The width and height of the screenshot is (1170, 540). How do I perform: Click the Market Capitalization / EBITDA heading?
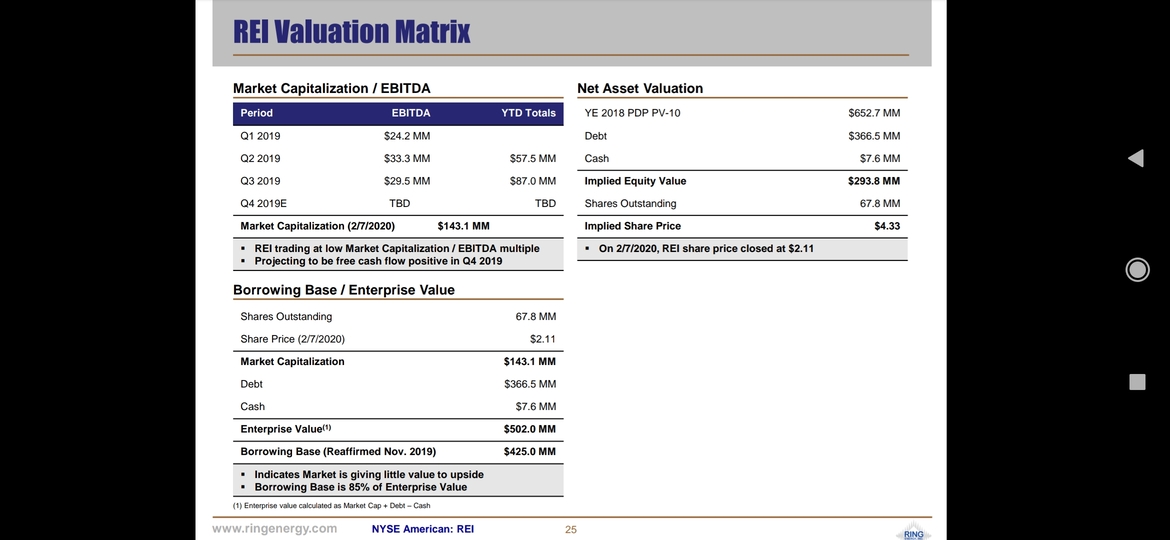(332, 88)
